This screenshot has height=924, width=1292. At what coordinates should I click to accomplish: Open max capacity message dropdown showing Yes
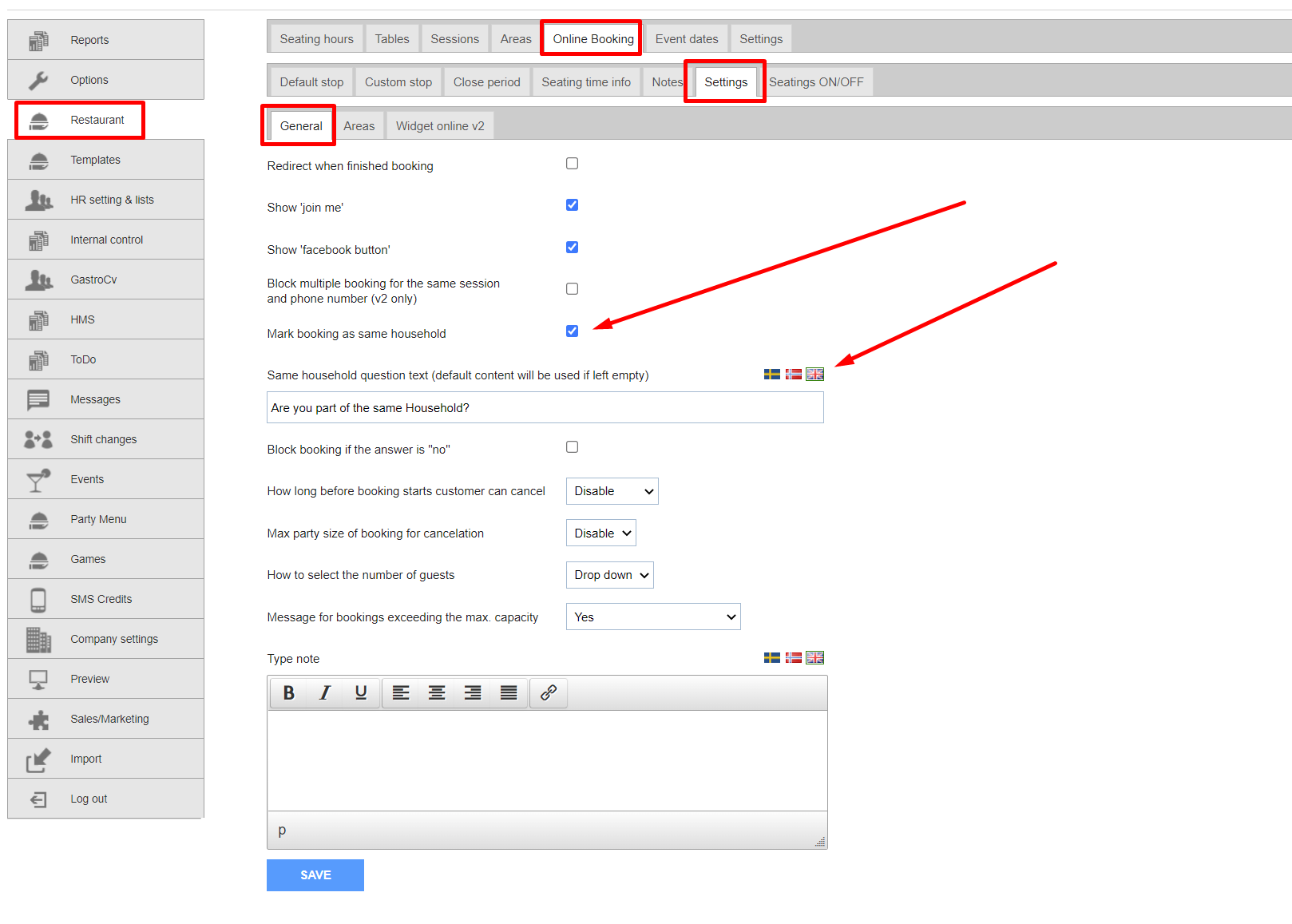(653, 617)
